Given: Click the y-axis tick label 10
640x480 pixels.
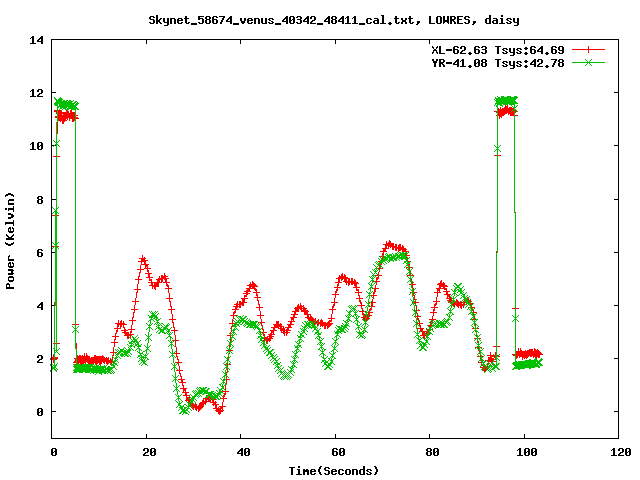Looking at the screenshot, I should [x=36, y=146].
